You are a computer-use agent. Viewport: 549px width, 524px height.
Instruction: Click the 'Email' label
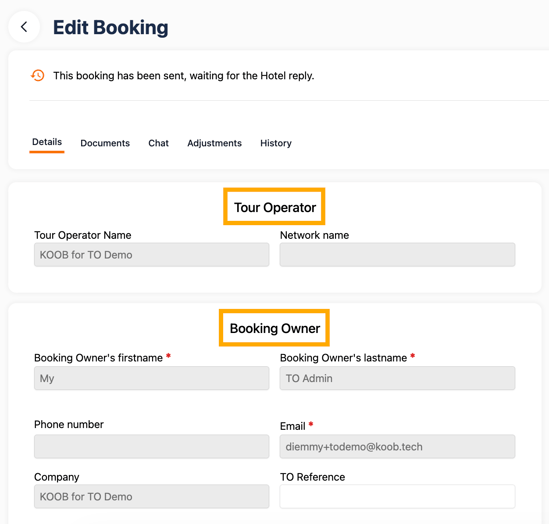[x=293, y=426]
